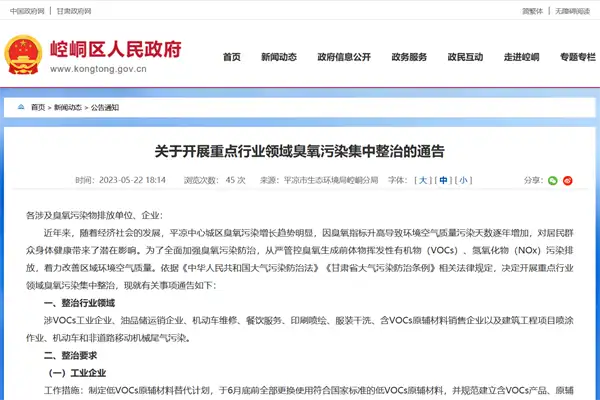Screen dimensions: 600x400
Task: Set font size to large (大)
Action: [x=423, y=180]
